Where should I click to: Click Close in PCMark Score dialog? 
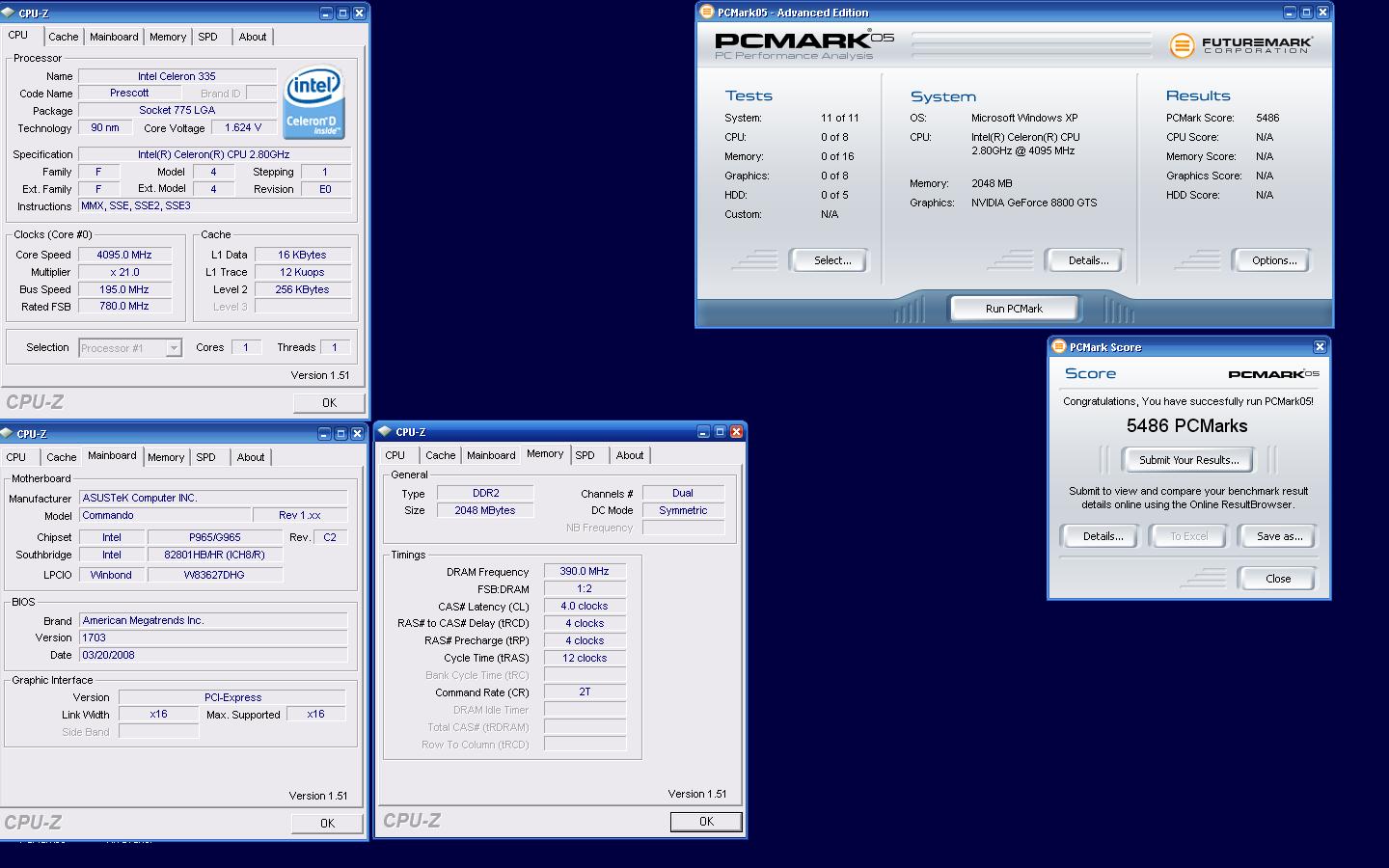point(1277,579)
